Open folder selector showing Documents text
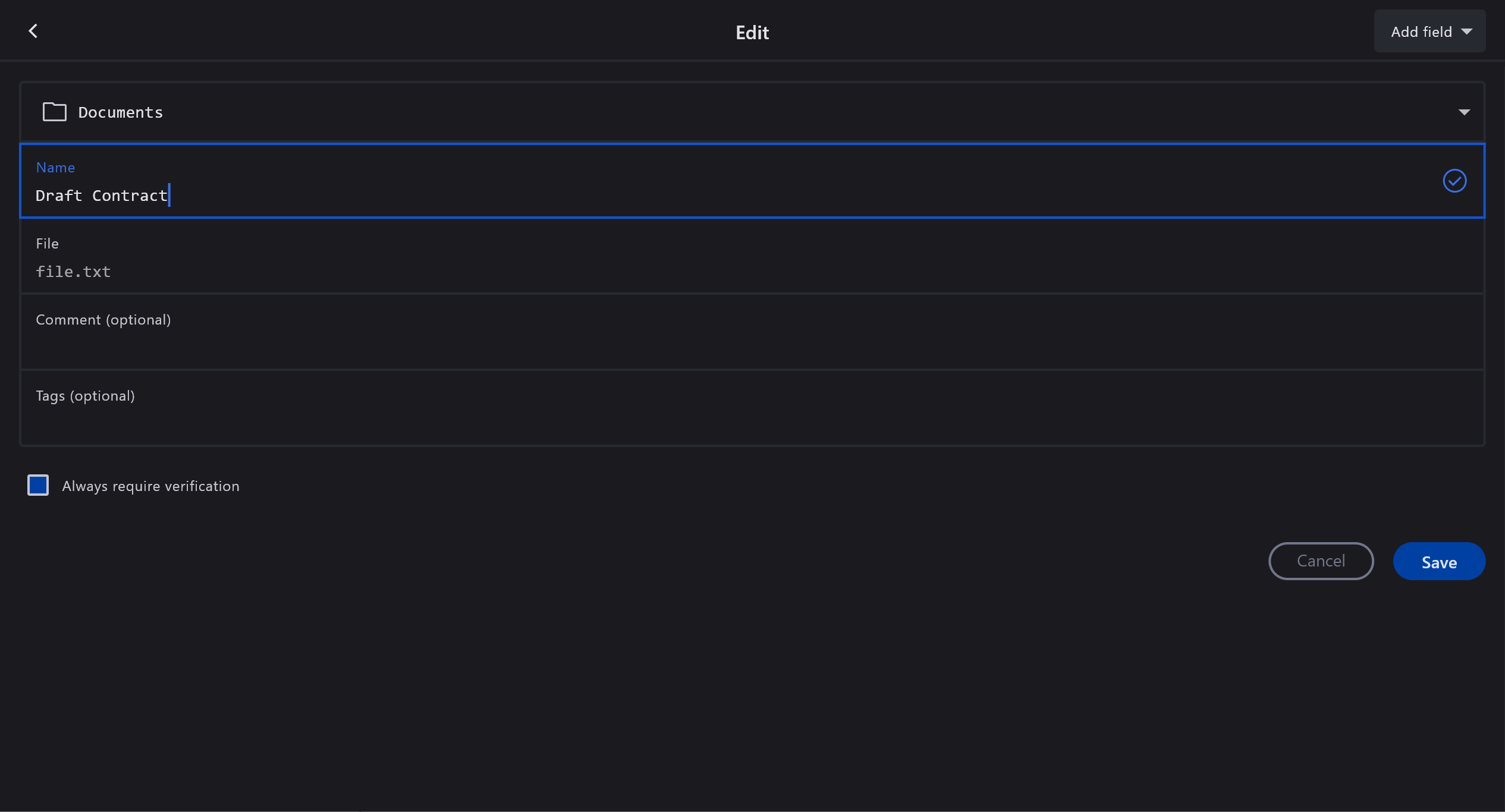The height and width of the screenshot is (812, 1505). [121, 112]
